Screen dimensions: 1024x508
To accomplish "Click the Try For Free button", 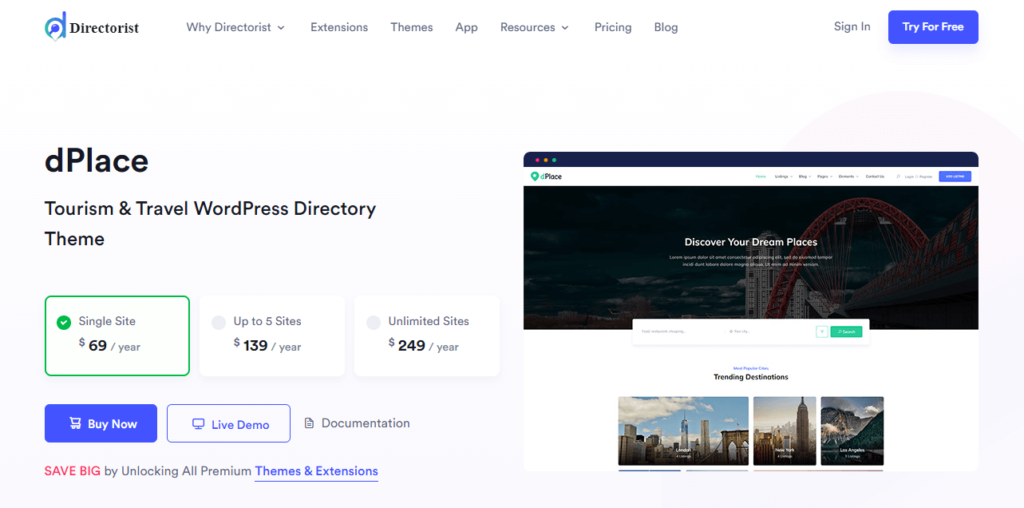I will [933, 27].
